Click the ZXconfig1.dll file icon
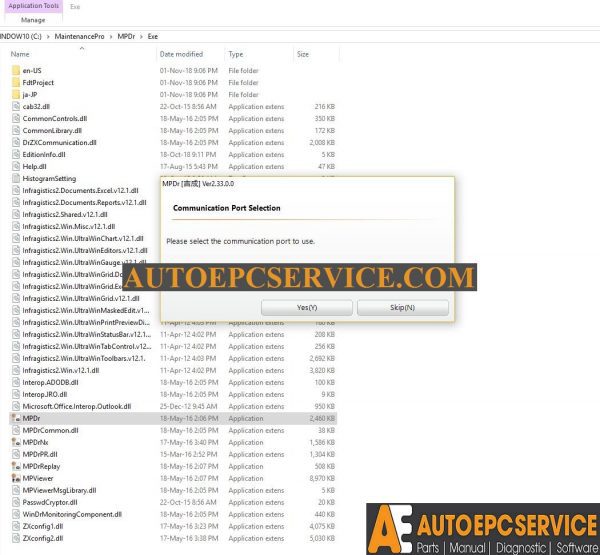This screenshot has width=600, height=555. click(x=16, y=526)
